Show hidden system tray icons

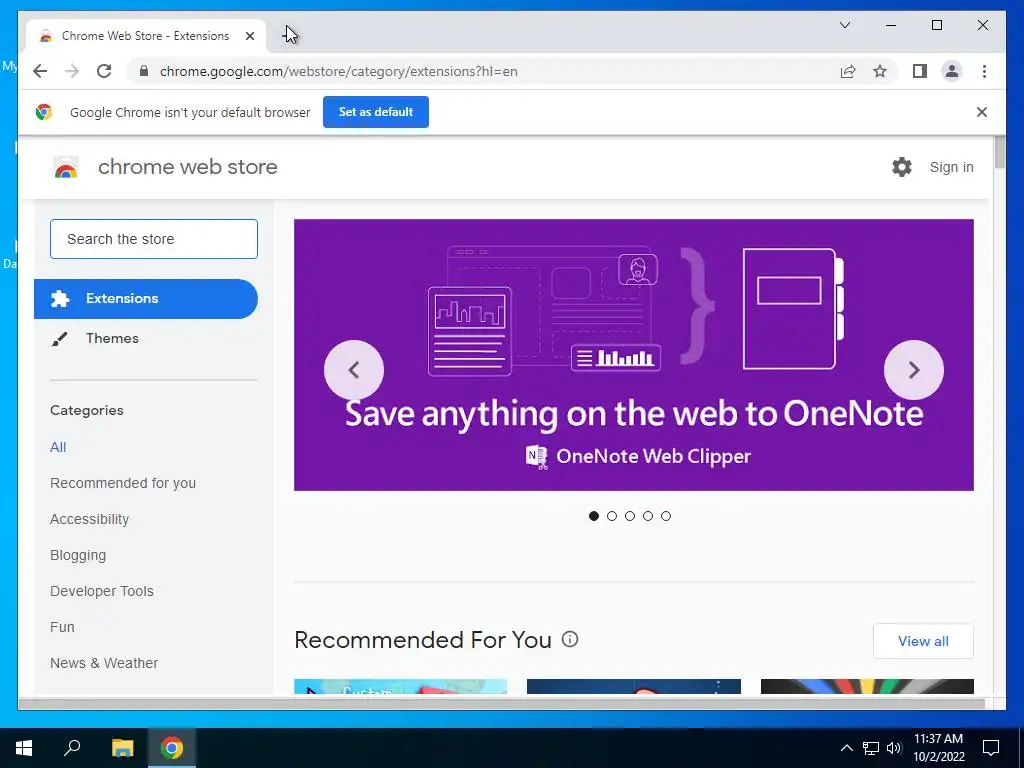point(846,748)
